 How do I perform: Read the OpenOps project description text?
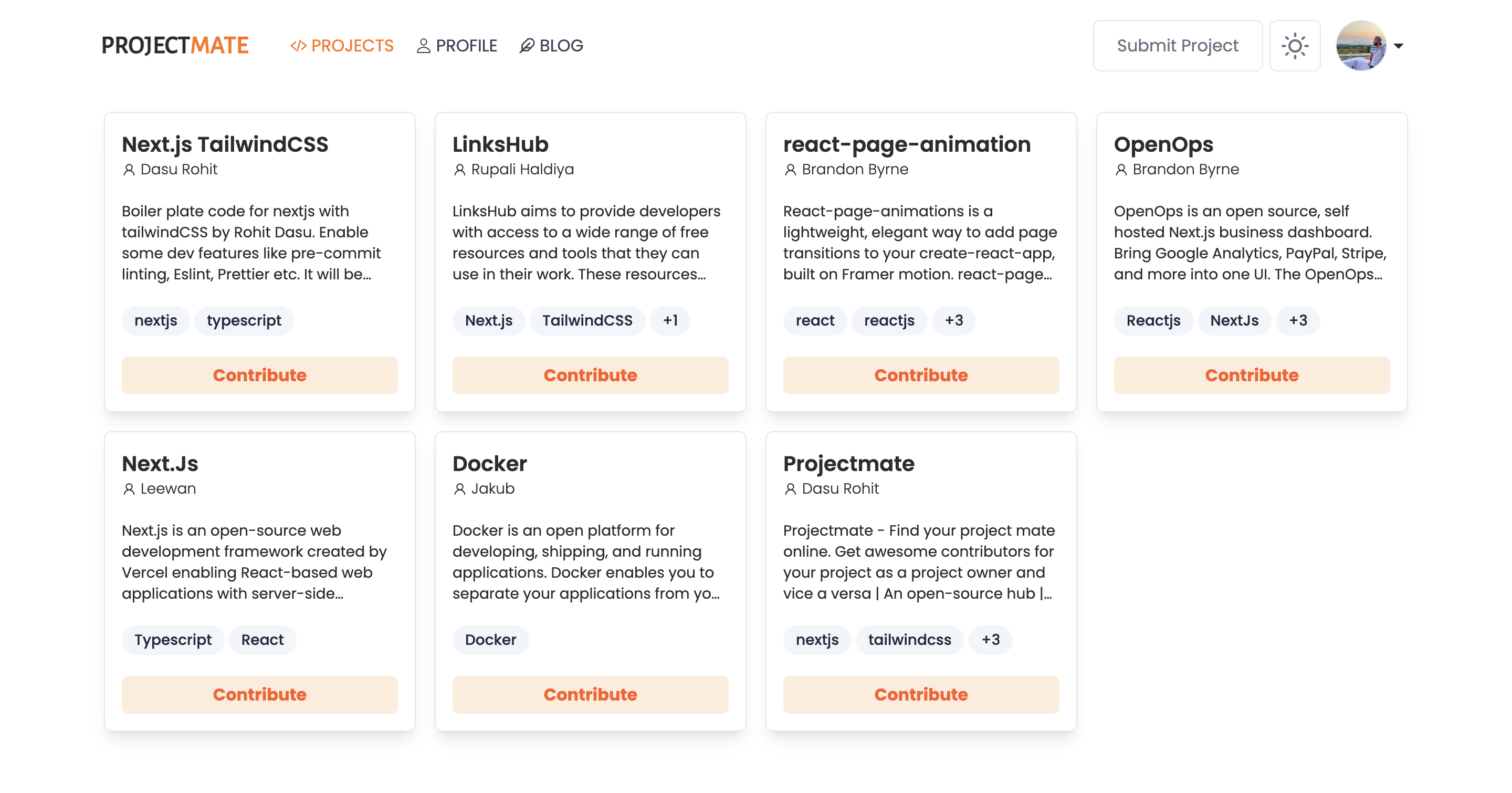click(x=1250, y=243)
